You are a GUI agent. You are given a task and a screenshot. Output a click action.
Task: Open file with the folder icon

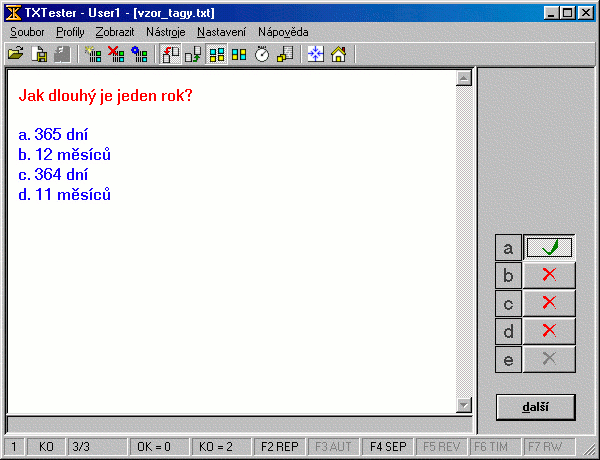pyautogui.click(x=16, y=54)
